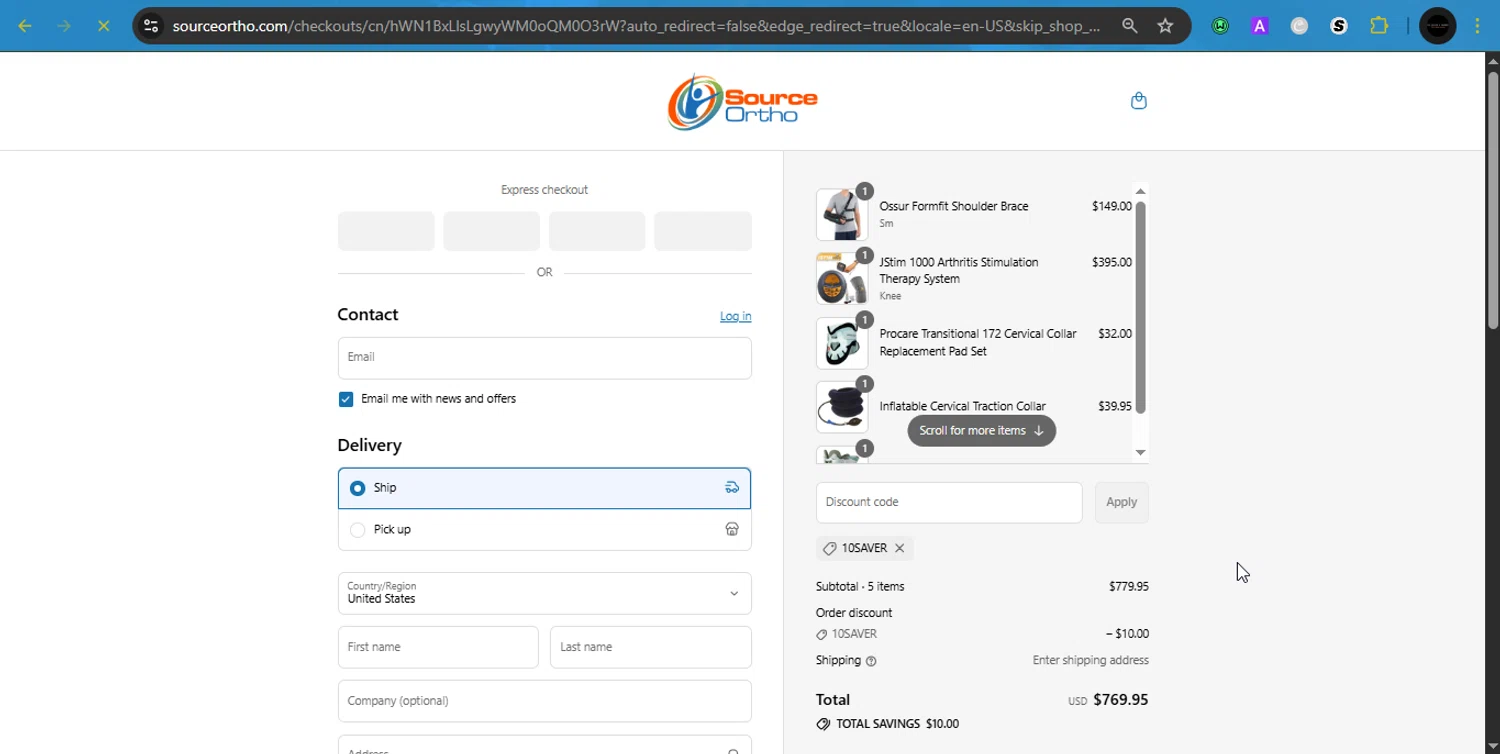Select the Ship delivery option

[544, 488]
